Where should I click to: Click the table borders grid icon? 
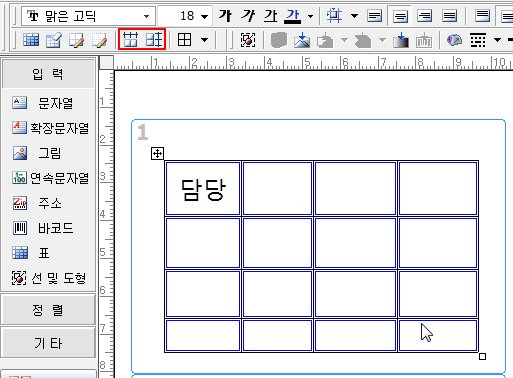pos(185,40)
